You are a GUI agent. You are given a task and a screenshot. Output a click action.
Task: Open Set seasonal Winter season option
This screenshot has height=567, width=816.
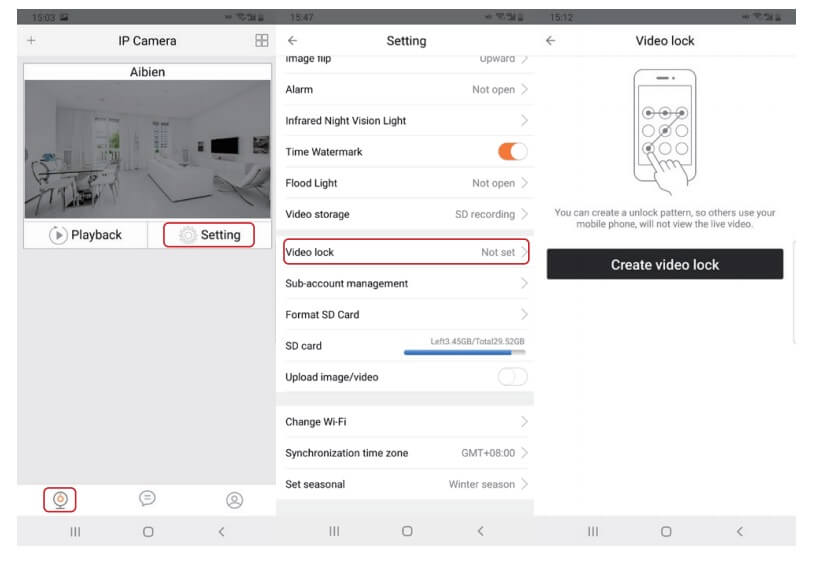click(x=405, y=484)
